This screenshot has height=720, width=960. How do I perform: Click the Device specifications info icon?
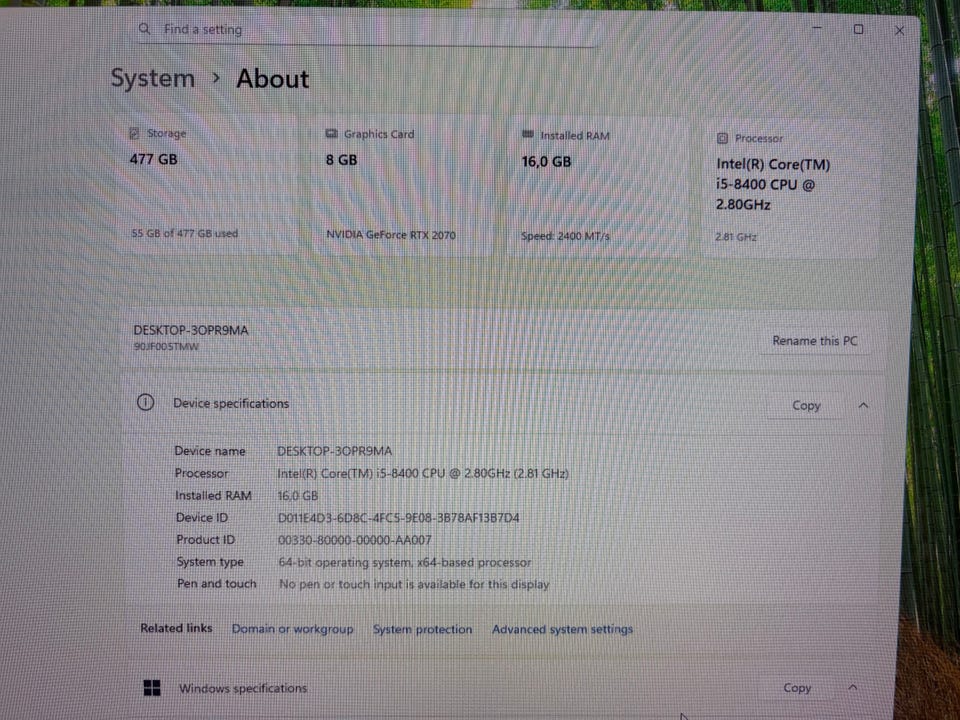(145, 402)
